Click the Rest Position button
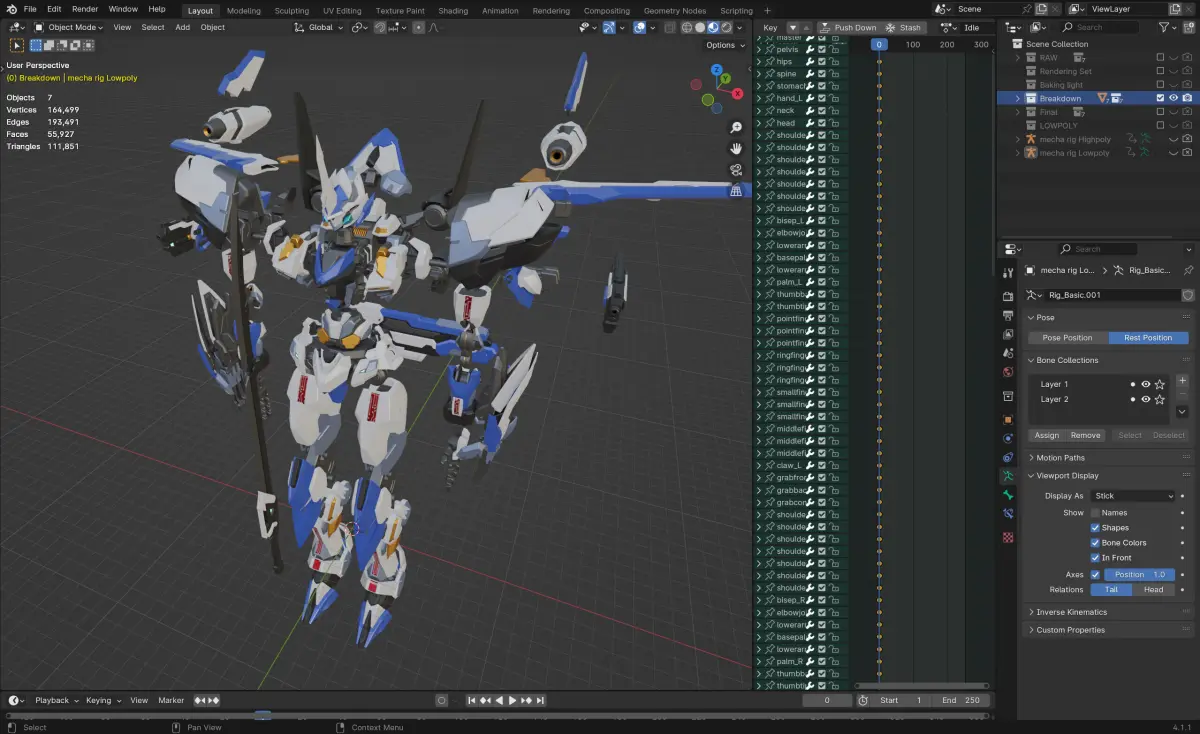 pyautogui.click(x=1148, y=338)
